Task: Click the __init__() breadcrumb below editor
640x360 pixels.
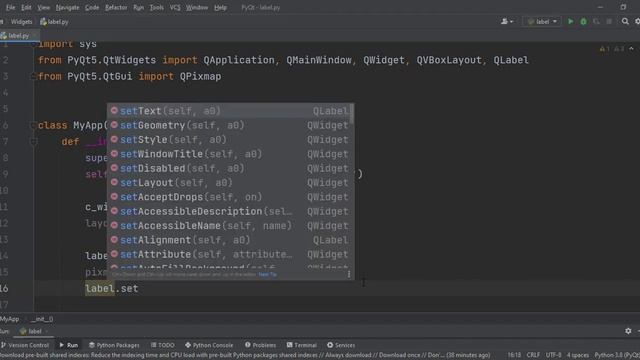Action: click(42, 319)
